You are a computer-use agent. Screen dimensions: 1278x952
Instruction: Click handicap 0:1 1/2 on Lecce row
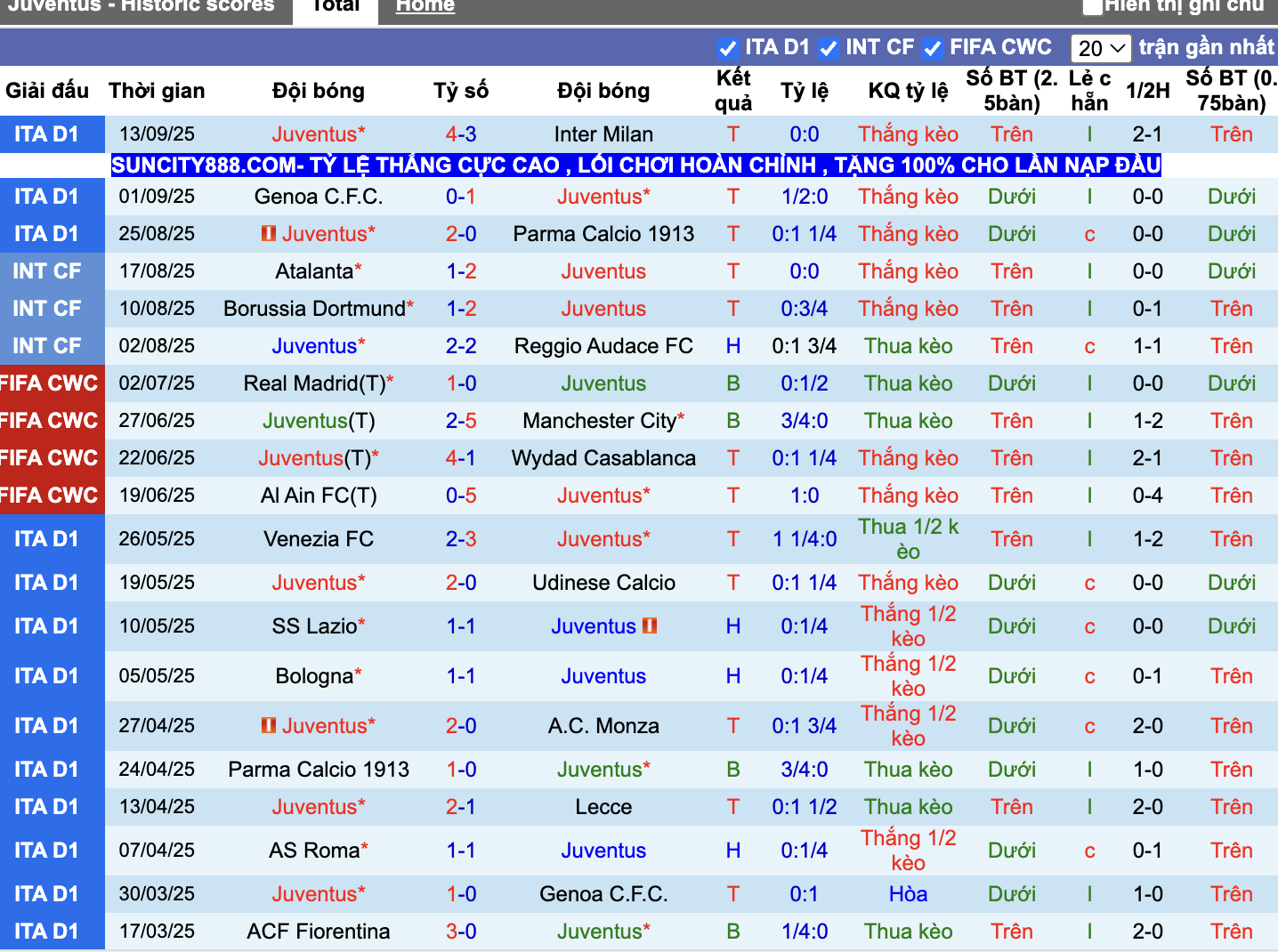[805, 807]
